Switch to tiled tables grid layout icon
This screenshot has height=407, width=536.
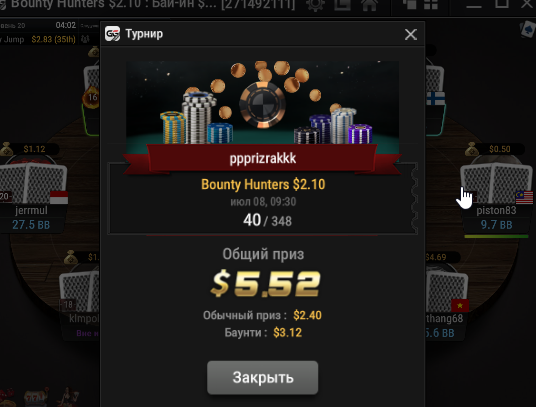point(431,4)
